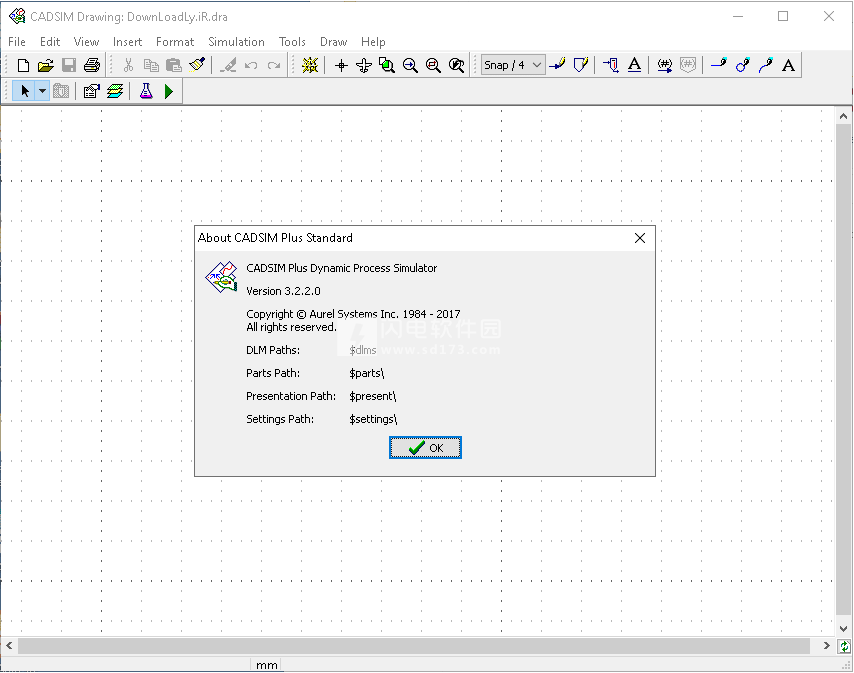Open the File menu

click(x=17, y=42)
